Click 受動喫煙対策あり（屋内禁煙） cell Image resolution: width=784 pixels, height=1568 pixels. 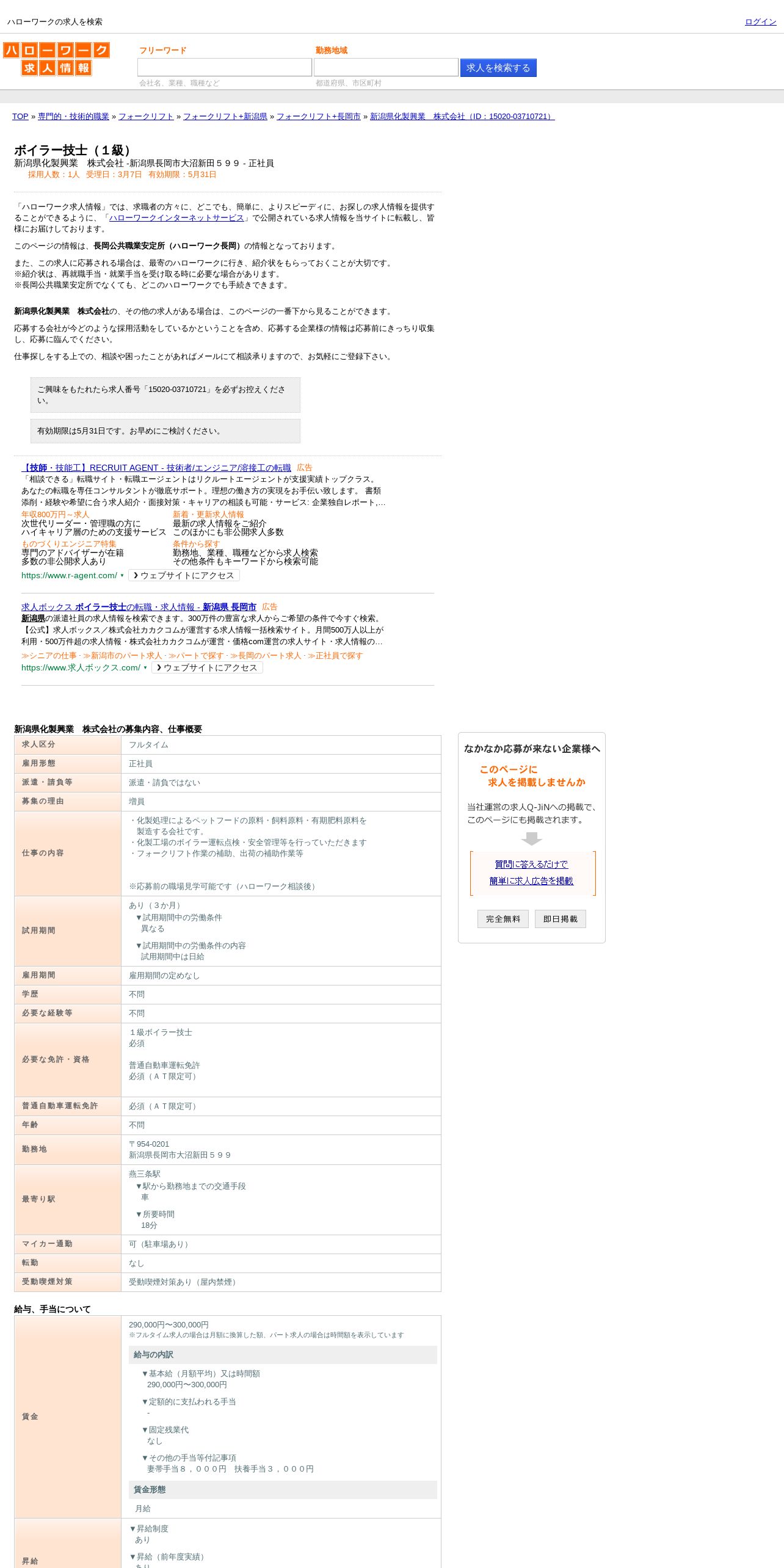[281, 1282]
